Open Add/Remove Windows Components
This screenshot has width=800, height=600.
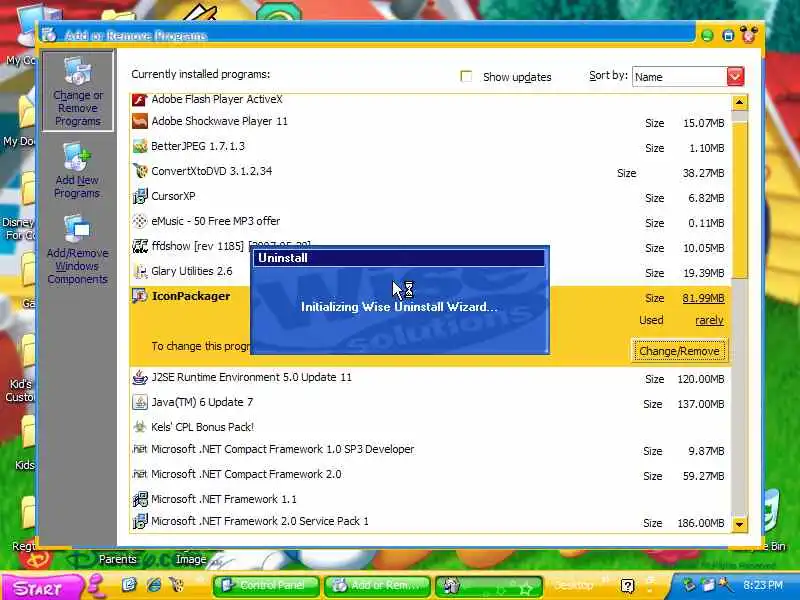pyautogui.click(x=78, y=250)
